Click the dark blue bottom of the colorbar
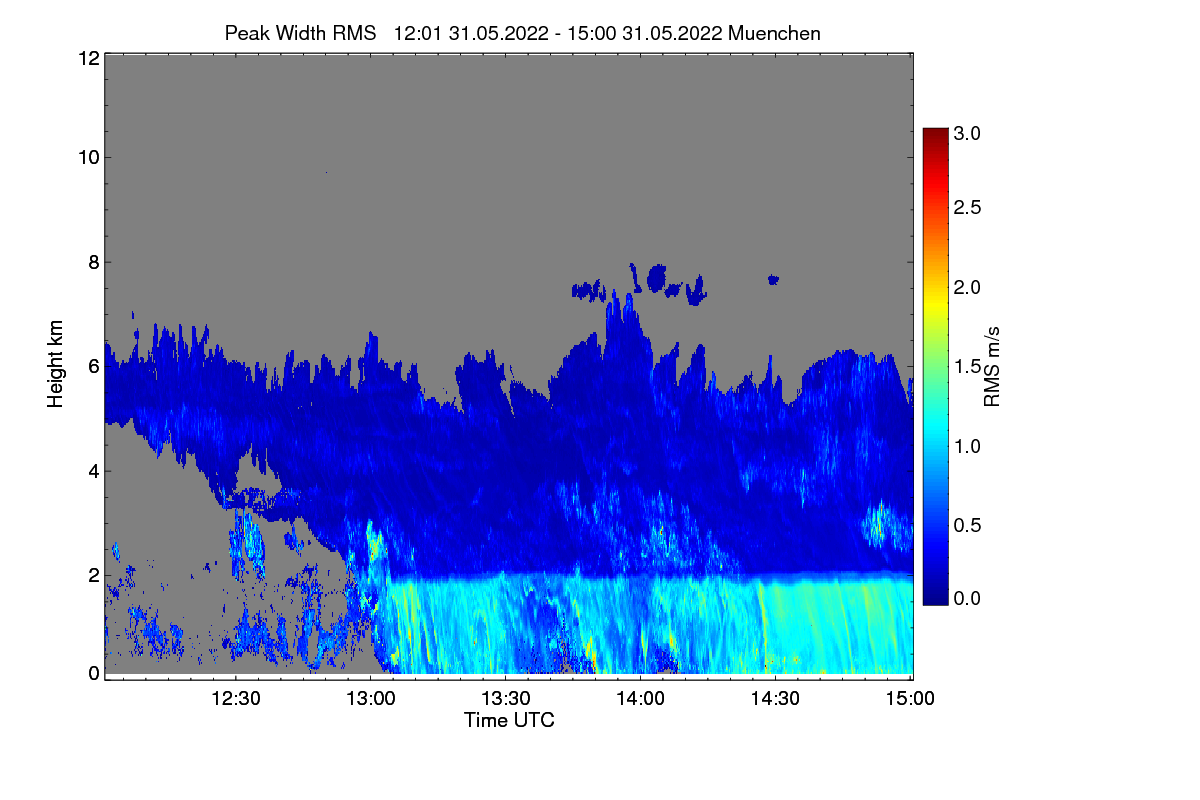 tap(935, 596)
